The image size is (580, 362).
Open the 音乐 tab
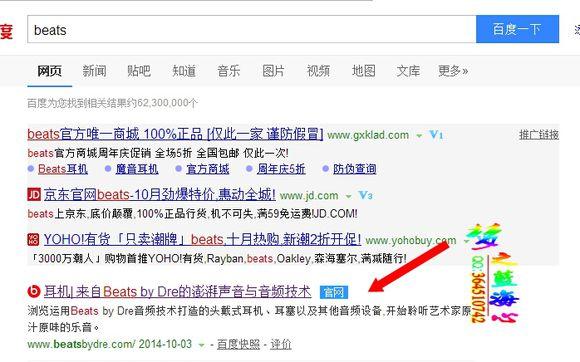click(229, 71)
